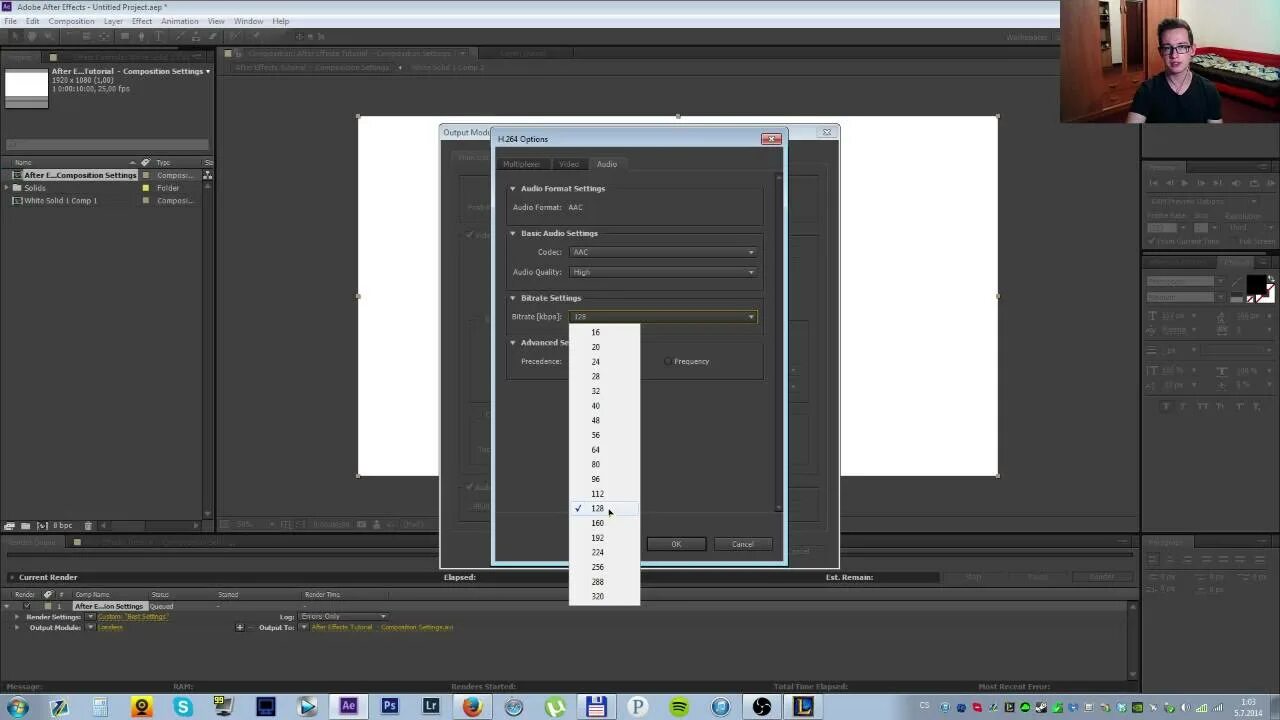Open the orange webcam taskbar icon
1280x720 pixels.
point(141,707)
